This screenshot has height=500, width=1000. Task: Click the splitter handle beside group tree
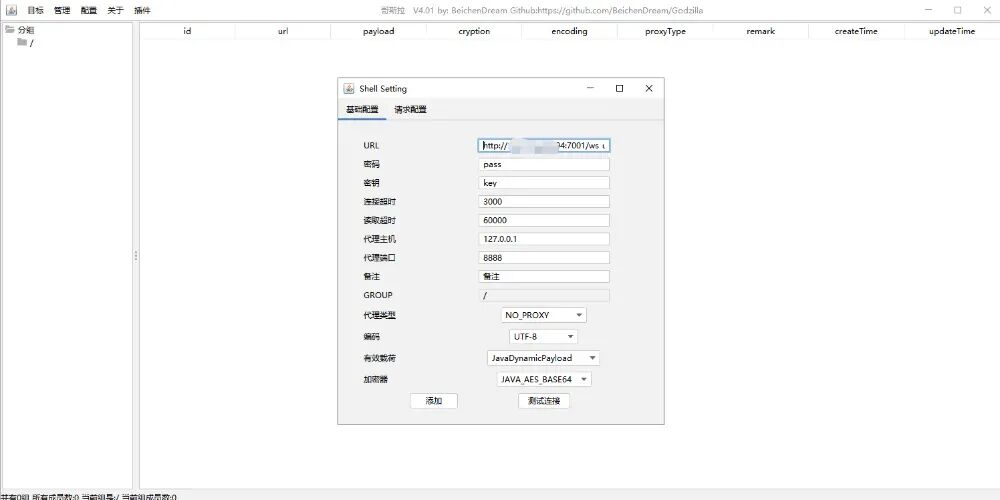(136, 256)
